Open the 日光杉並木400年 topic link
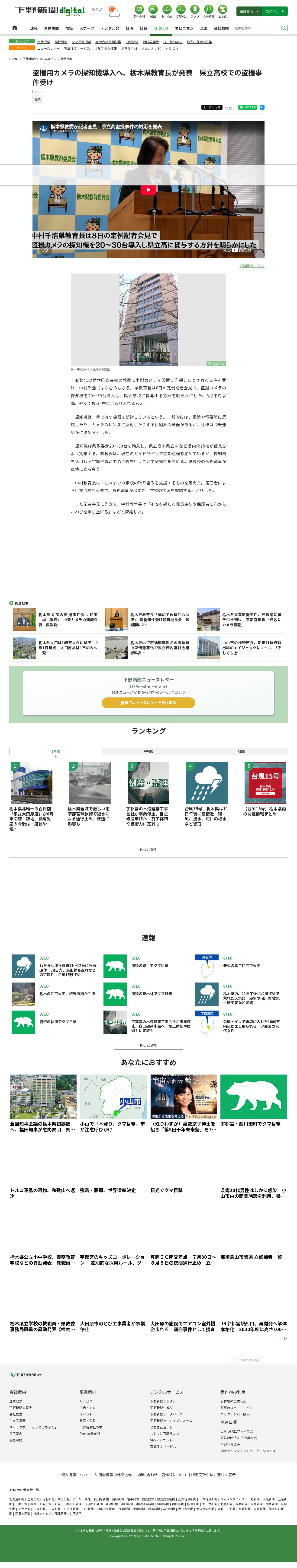Viewport: 297px width, 1568px height. [x=199, y=42]
